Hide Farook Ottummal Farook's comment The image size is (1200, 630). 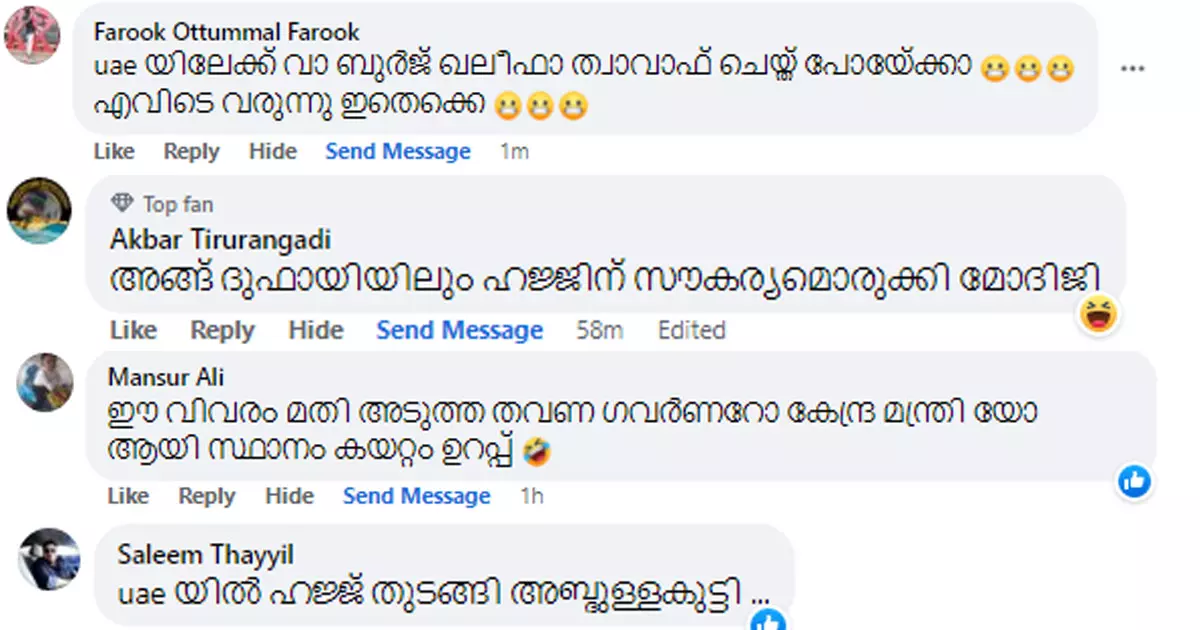tap(273, 151)
